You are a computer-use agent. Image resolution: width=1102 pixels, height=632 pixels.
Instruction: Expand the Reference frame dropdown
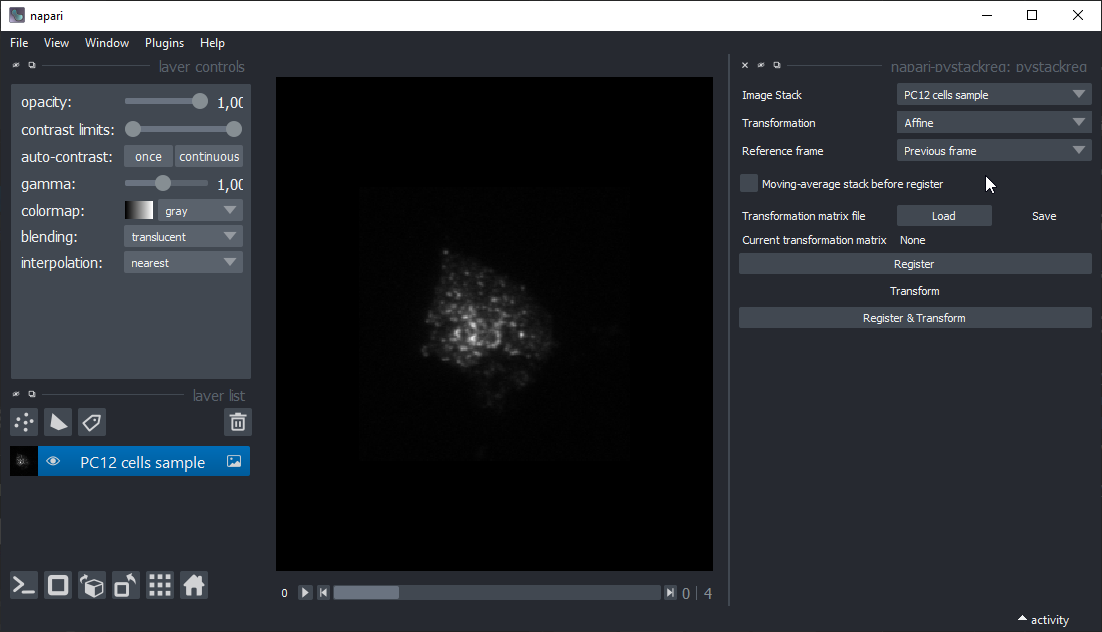click(x=993, y=151)
